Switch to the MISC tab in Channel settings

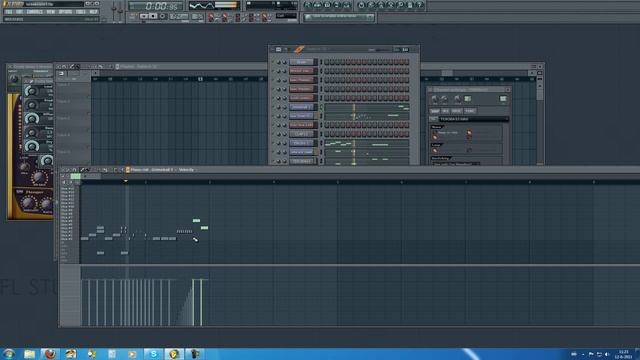tap(457, 111)
